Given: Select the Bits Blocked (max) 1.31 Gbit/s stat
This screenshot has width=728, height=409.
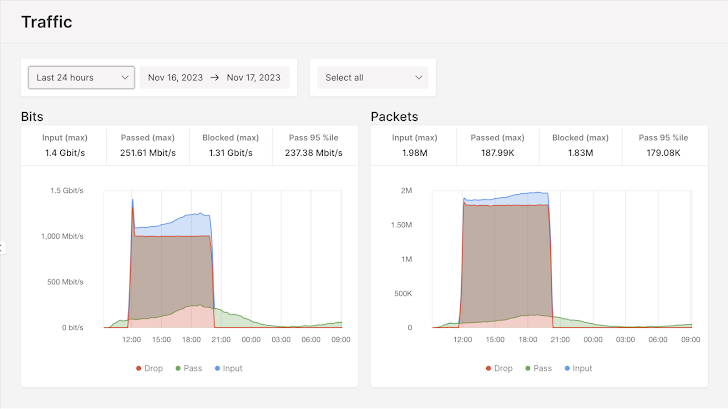Looking at the screenshot, I should coord(231,146).
